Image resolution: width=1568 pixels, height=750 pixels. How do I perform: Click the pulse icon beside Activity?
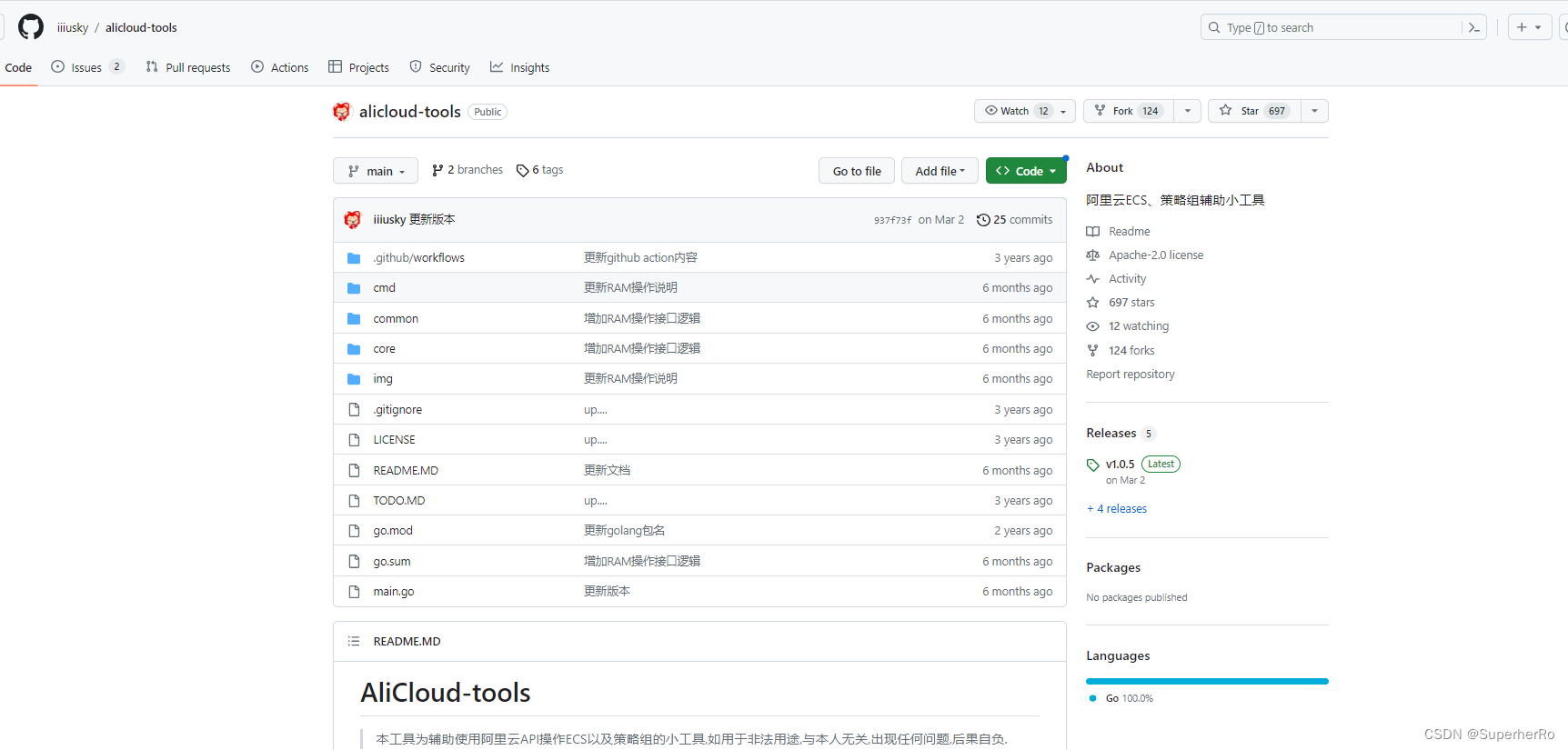tap(1093, 279)
